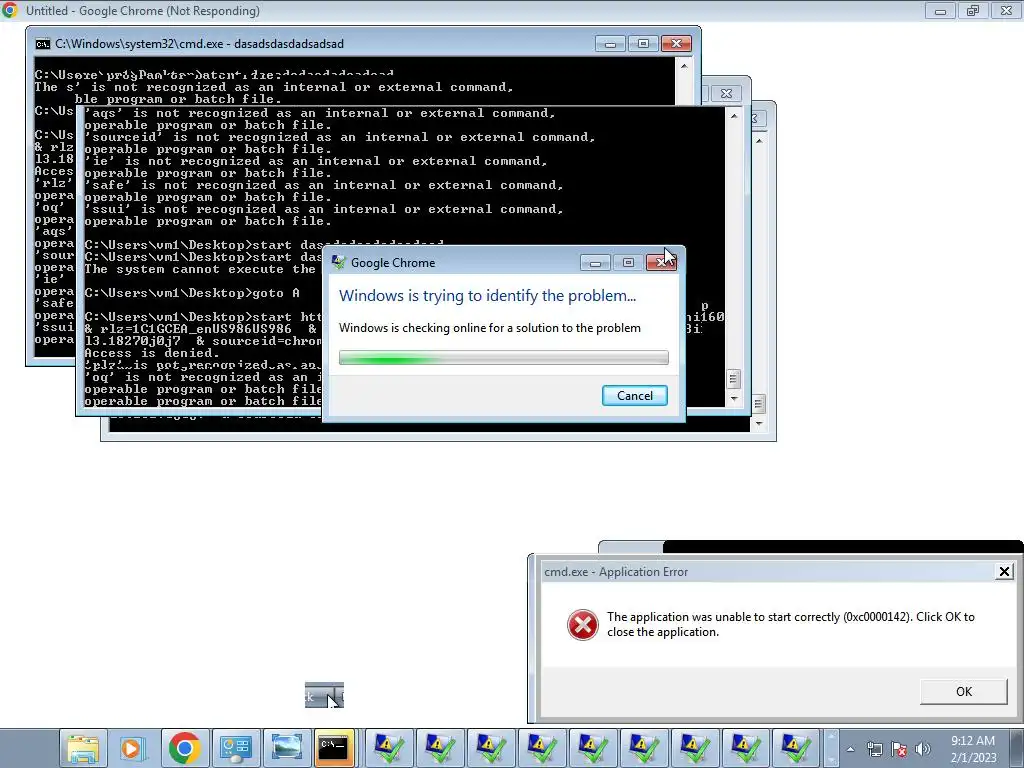Image resolution: width=1024 pixels, height=768 pixels.
Task: Click the red error icon in Application Error
Action: pos(583,625)
